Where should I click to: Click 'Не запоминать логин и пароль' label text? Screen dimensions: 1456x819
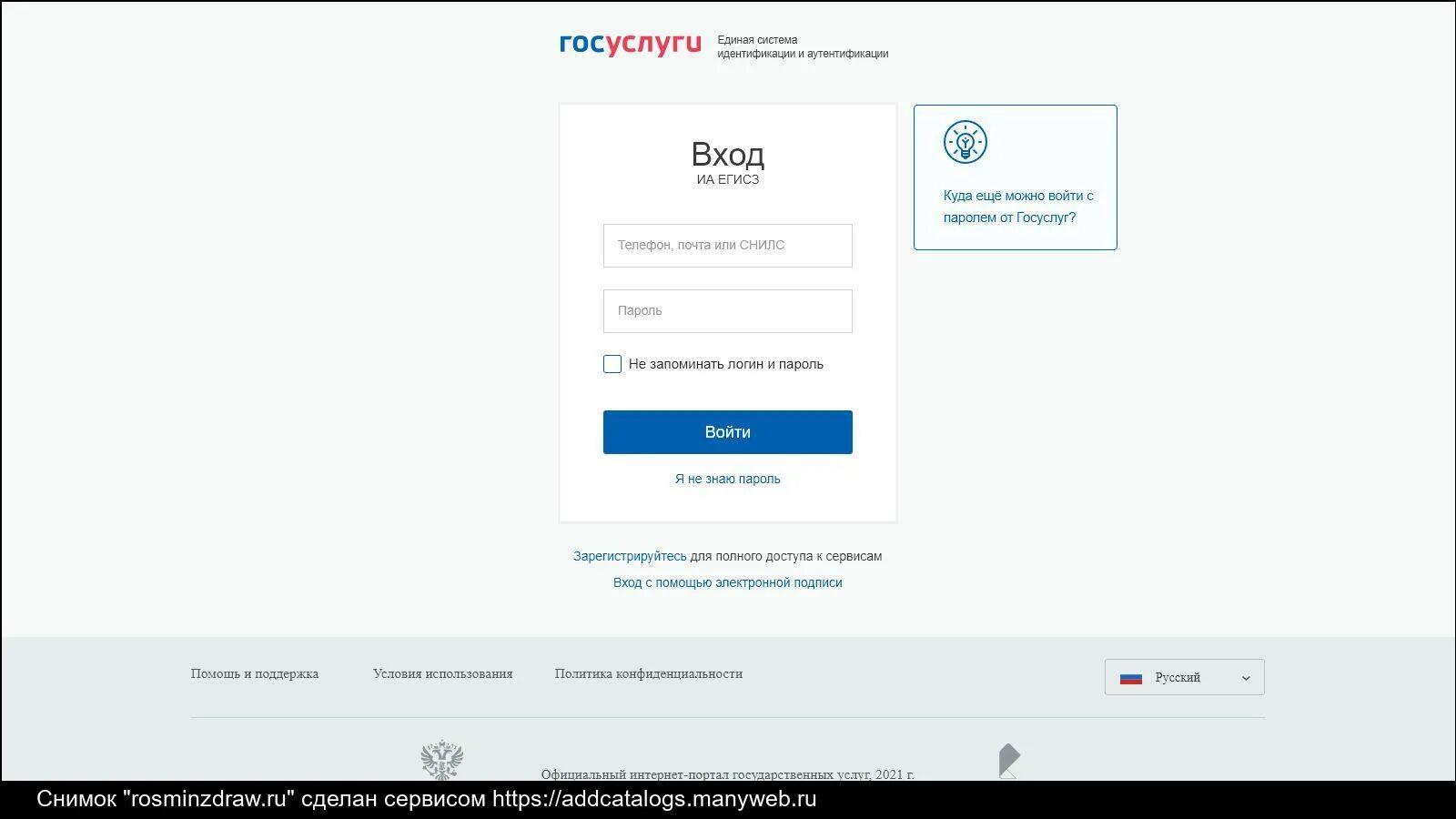coord(726,364)
